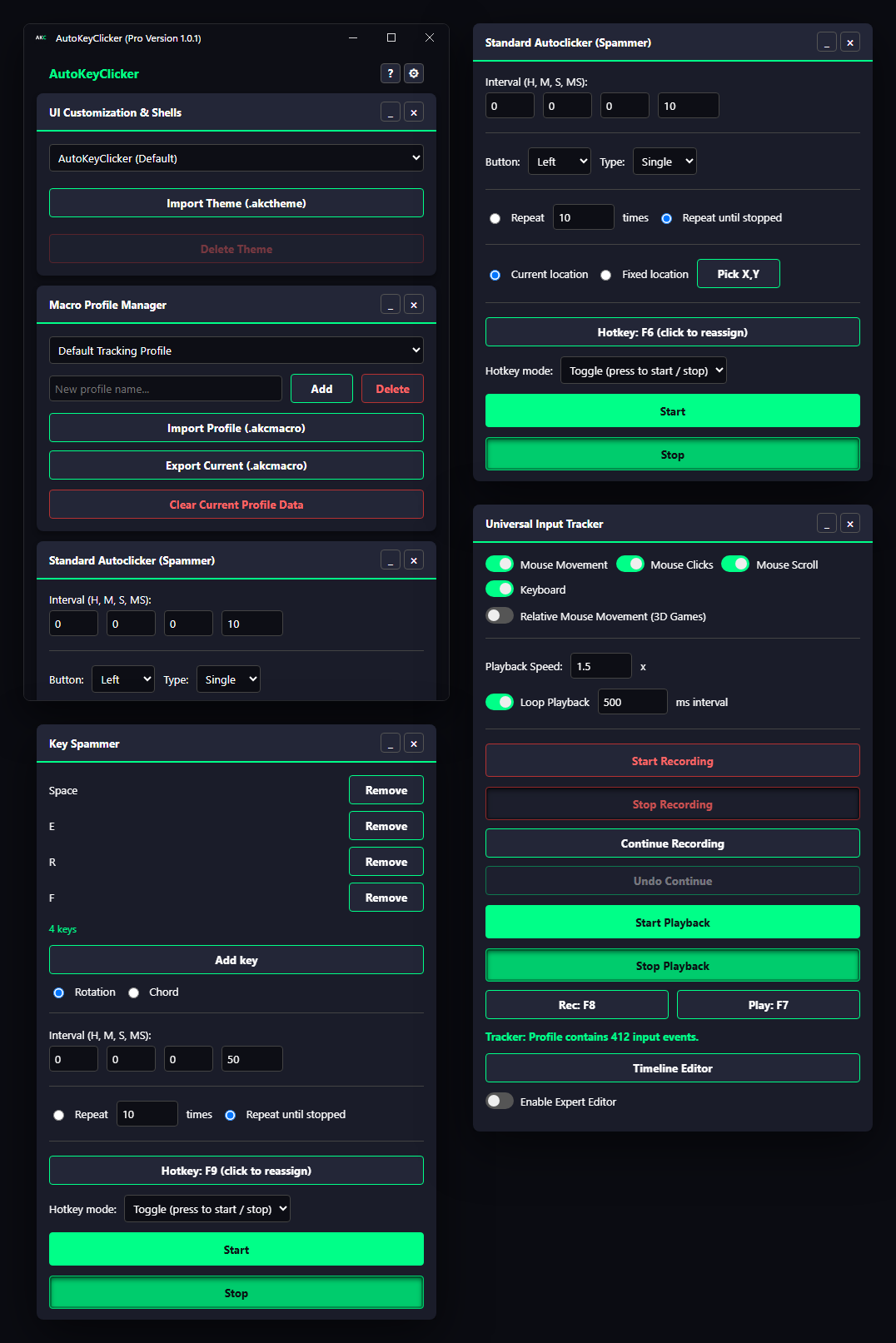Close the right Standard Autoclicker panel
Image resolution: width=896 pixels, height=1343 pixels.
850,42
